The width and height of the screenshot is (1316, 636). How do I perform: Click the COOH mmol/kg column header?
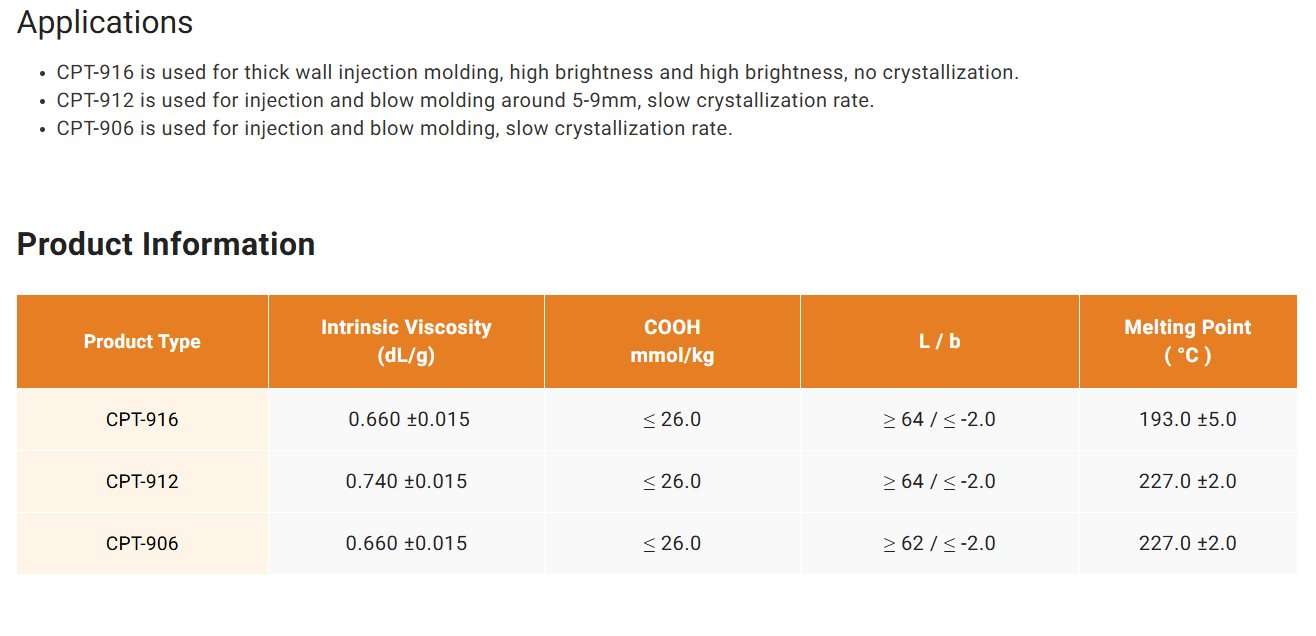tap(672, 341)
